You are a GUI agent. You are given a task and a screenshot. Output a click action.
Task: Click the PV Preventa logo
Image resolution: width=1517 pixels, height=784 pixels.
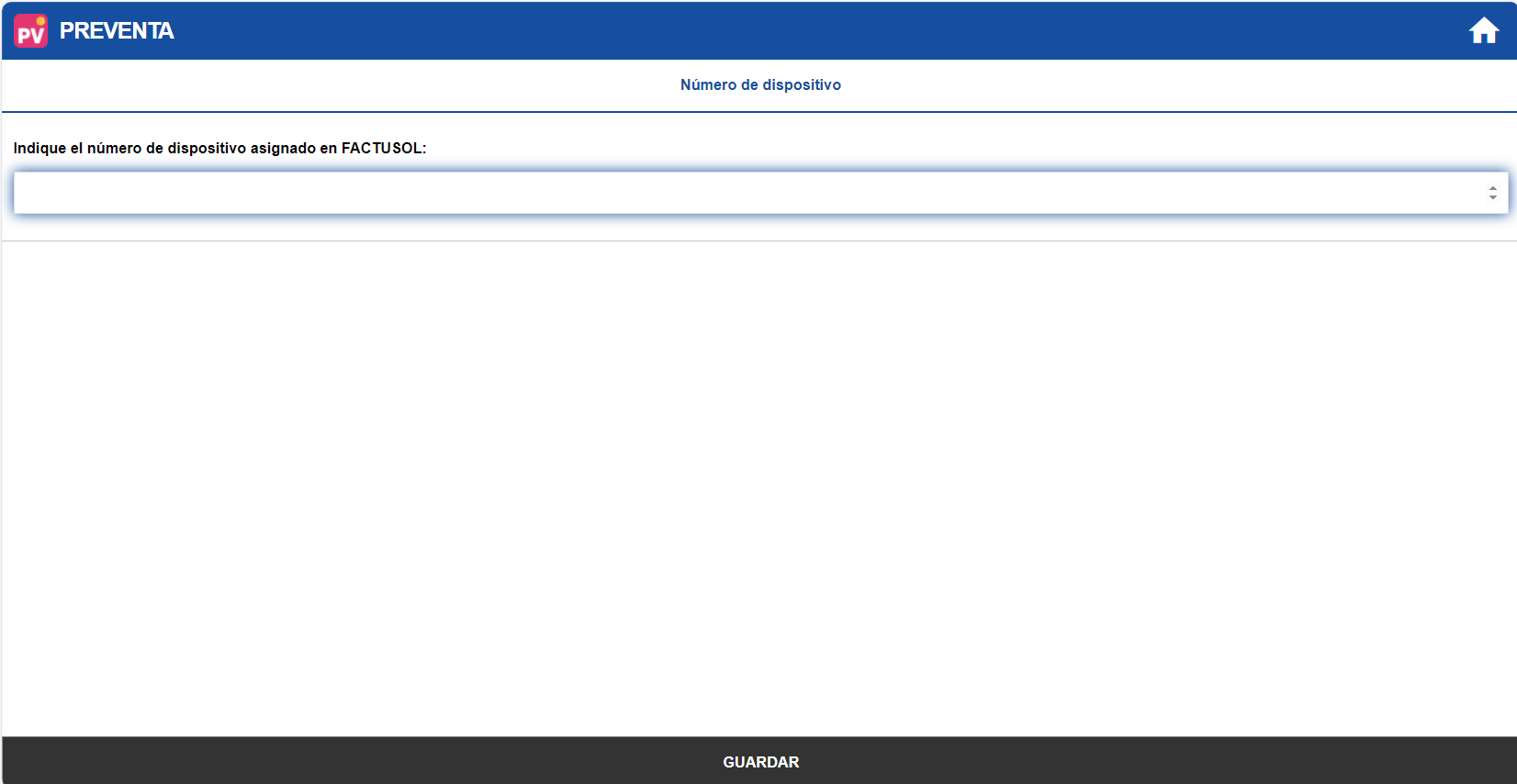pyautogui.click(x=30, y=31)
